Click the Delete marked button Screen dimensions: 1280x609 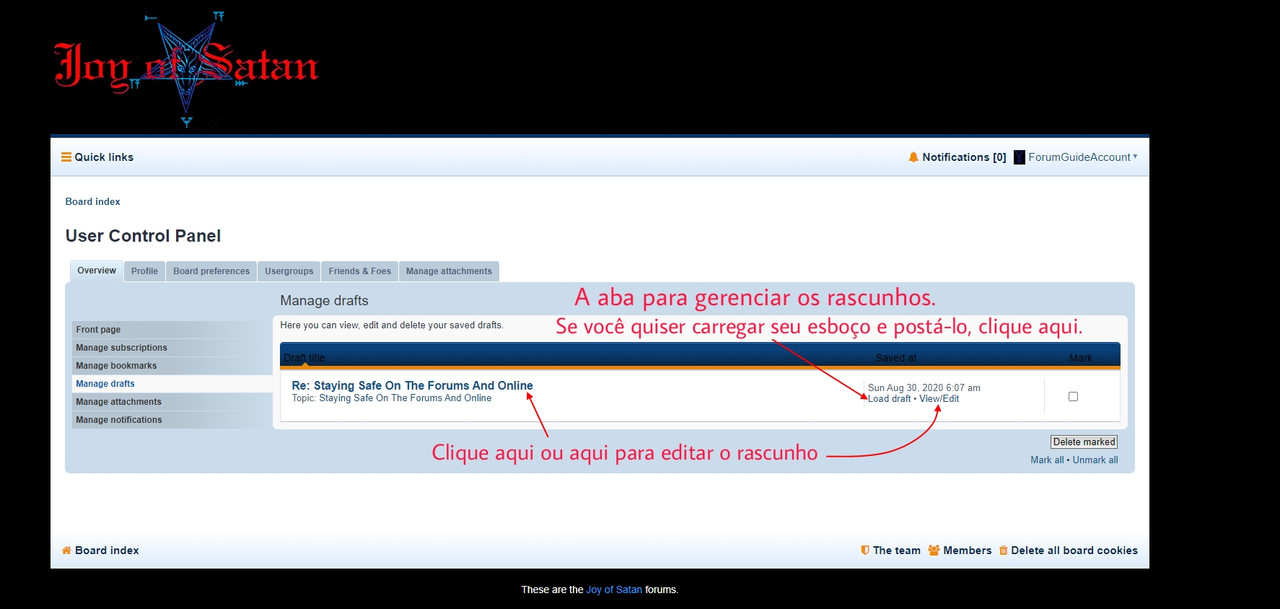(1084, 442)
